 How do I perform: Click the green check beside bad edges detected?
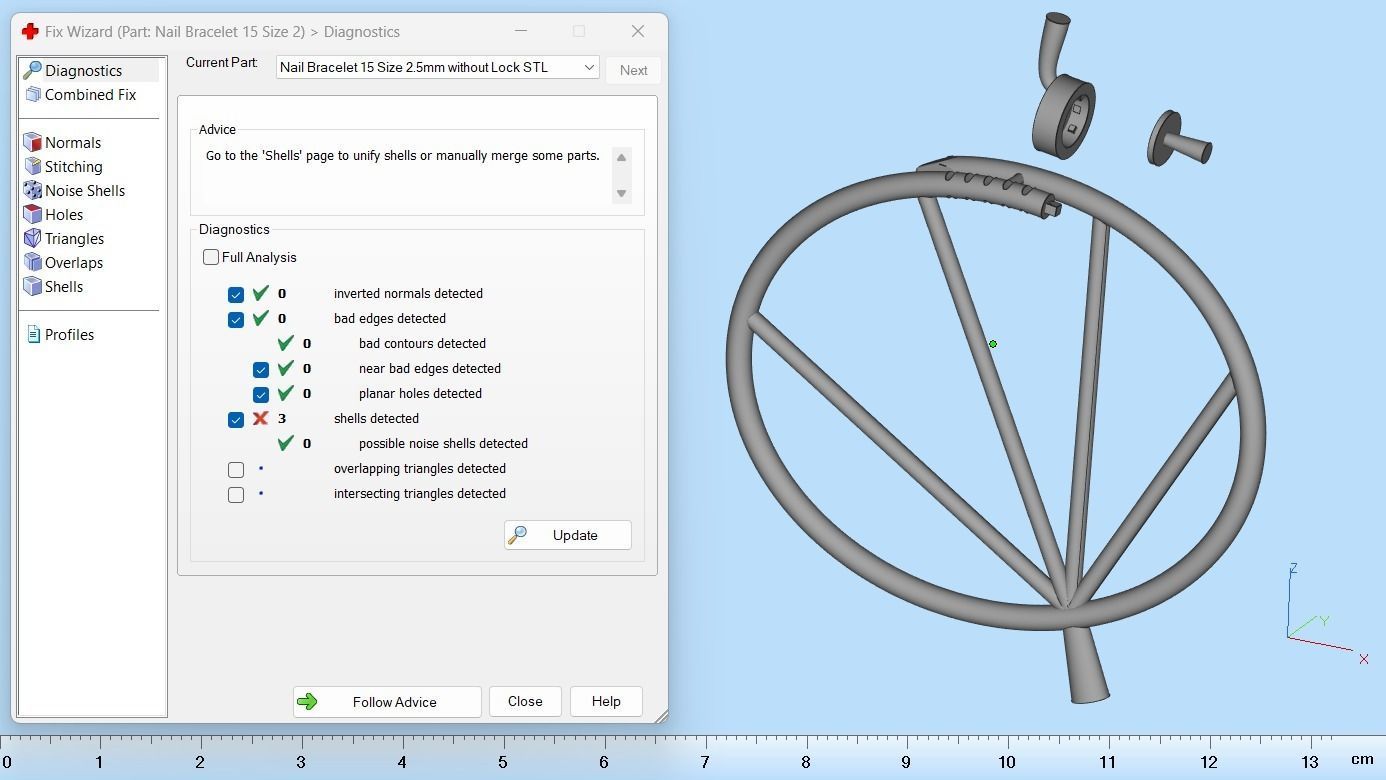(261, 318)
